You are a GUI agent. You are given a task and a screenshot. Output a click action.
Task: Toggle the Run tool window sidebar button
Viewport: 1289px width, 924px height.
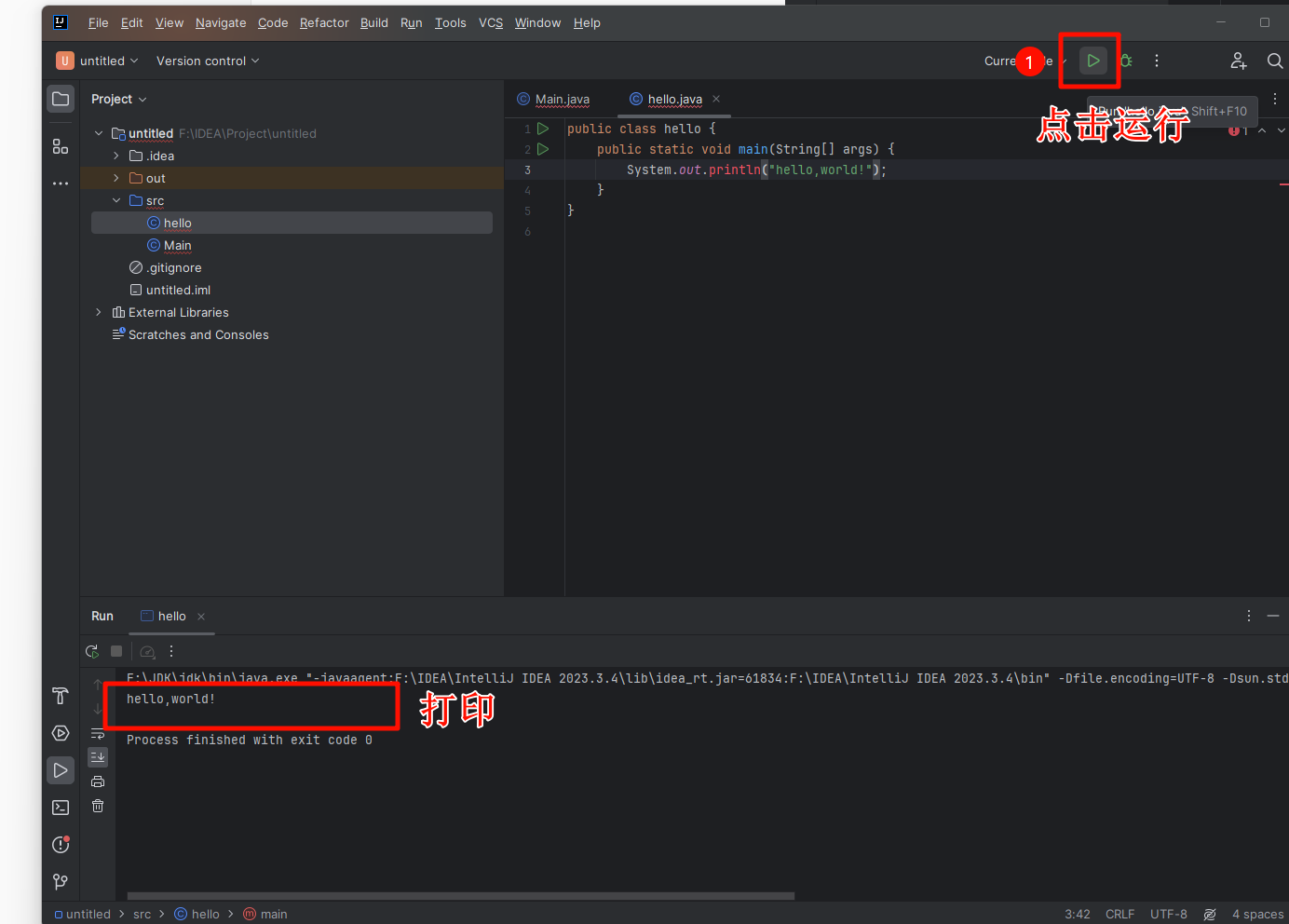[61, 770]
